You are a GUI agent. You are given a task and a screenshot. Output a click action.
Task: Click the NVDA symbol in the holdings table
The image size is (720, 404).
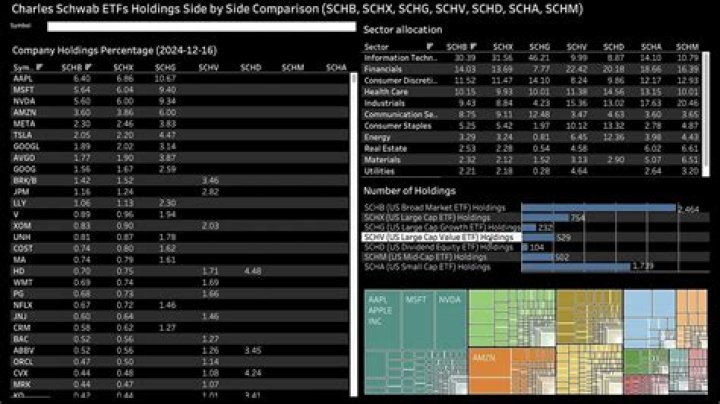(24, 101)
